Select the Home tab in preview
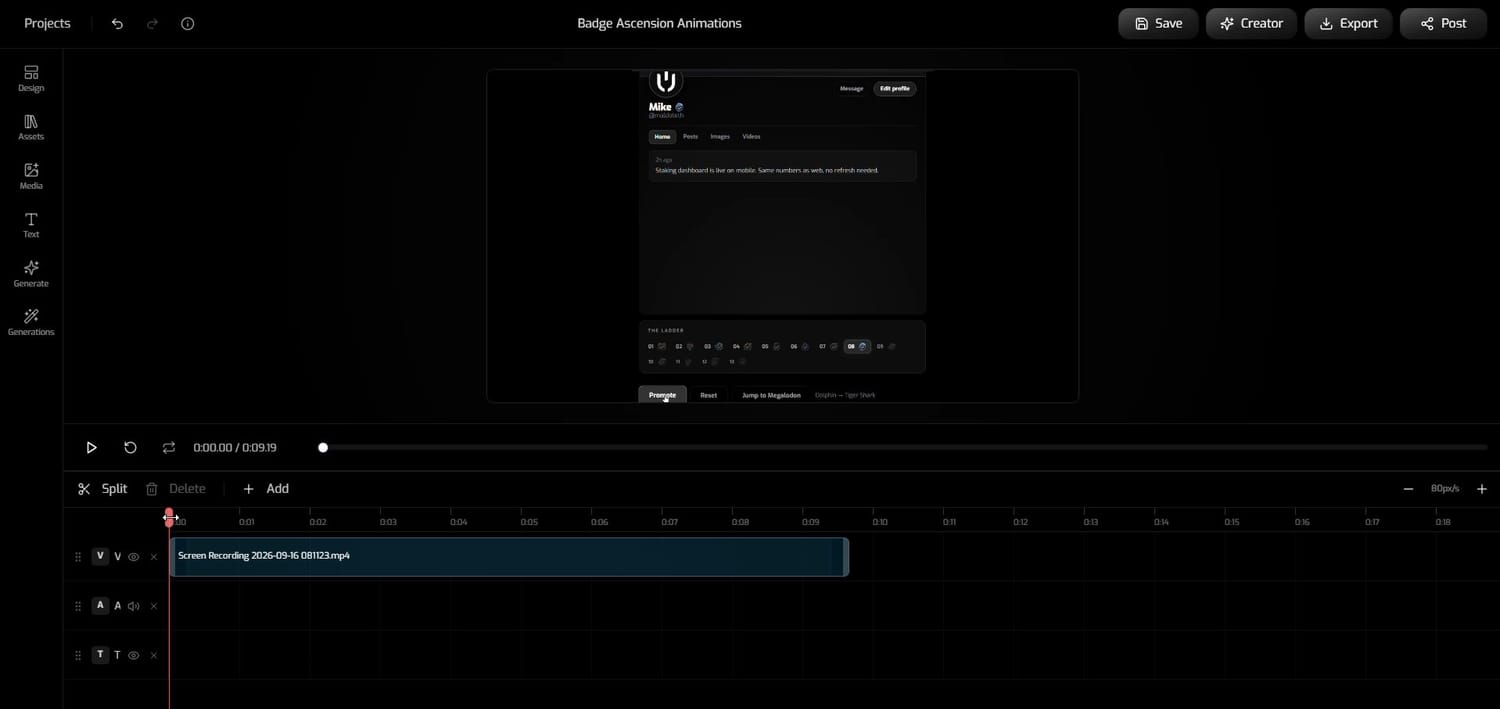Viewport: 1500px width, 709px height. [661, 136]
